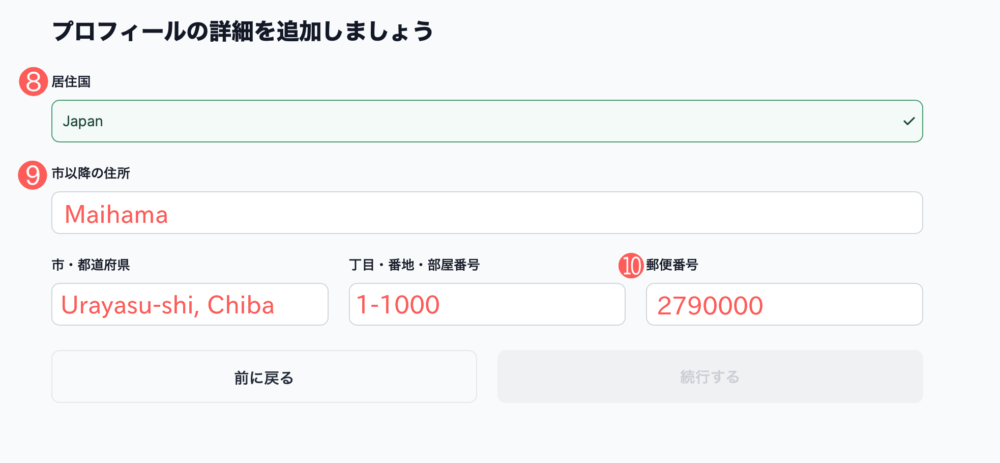
Task: Click the Urayasu-shi, Chiba input field
Action: point(189,304)
